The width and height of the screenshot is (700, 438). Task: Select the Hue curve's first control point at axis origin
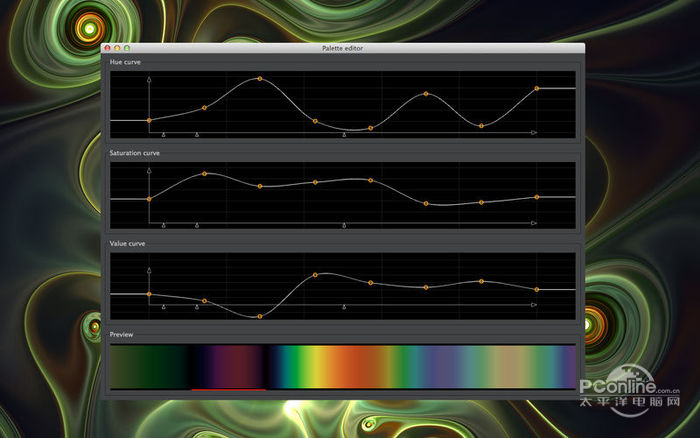click(x=149, y=121)
